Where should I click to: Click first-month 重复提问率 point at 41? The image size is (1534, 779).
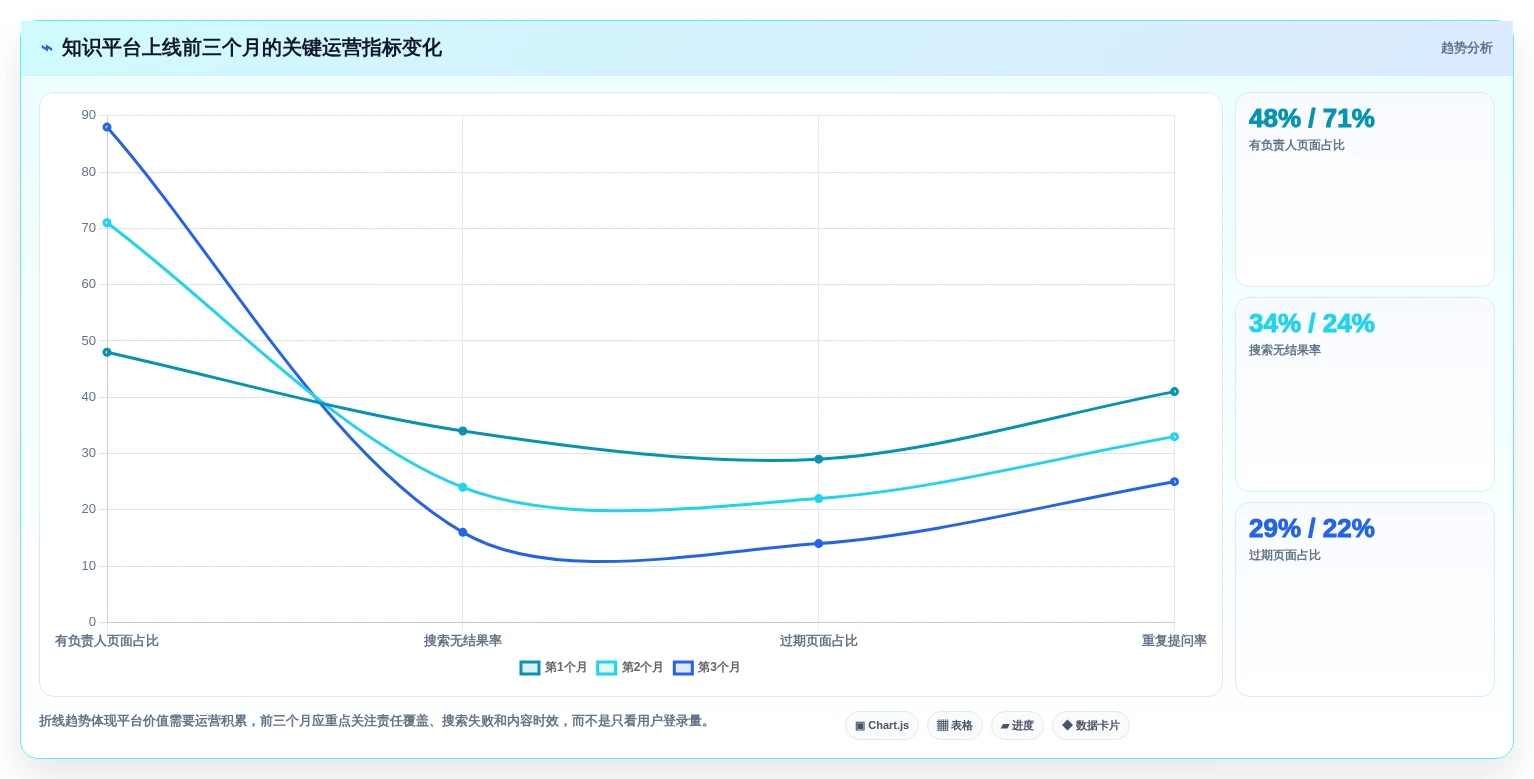click(x=1174, y=391)
